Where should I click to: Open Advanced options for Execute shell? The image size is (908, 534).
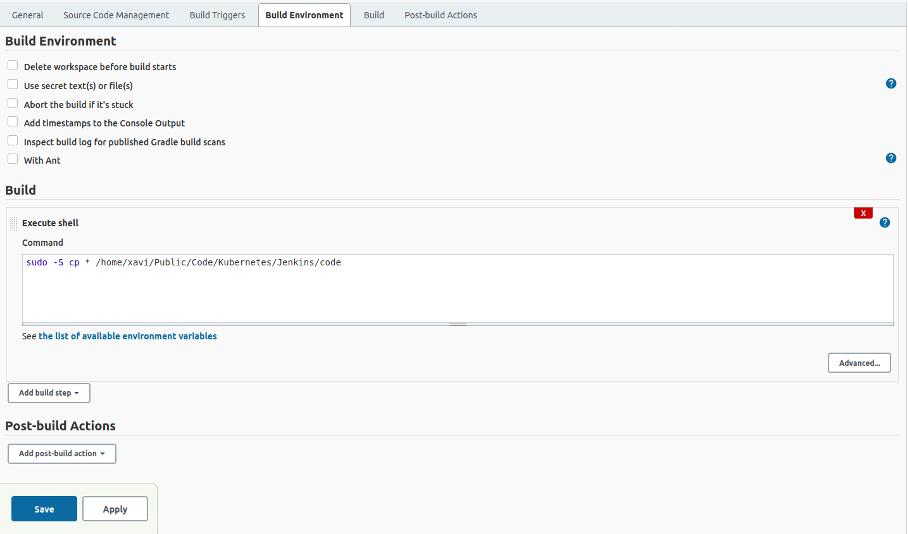pyautogui.click(x=859, y=363)
